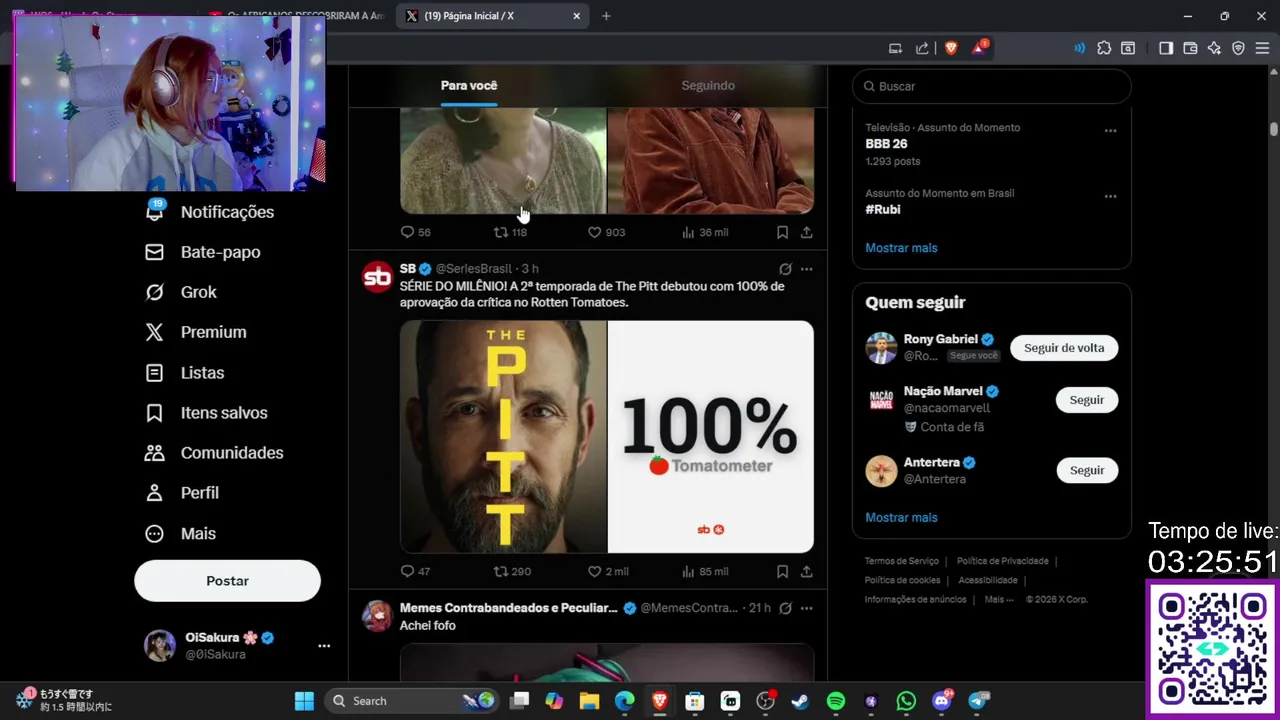Open more options on Memes Contrabandeados post

pyautogui.click(x=806, y=608)
